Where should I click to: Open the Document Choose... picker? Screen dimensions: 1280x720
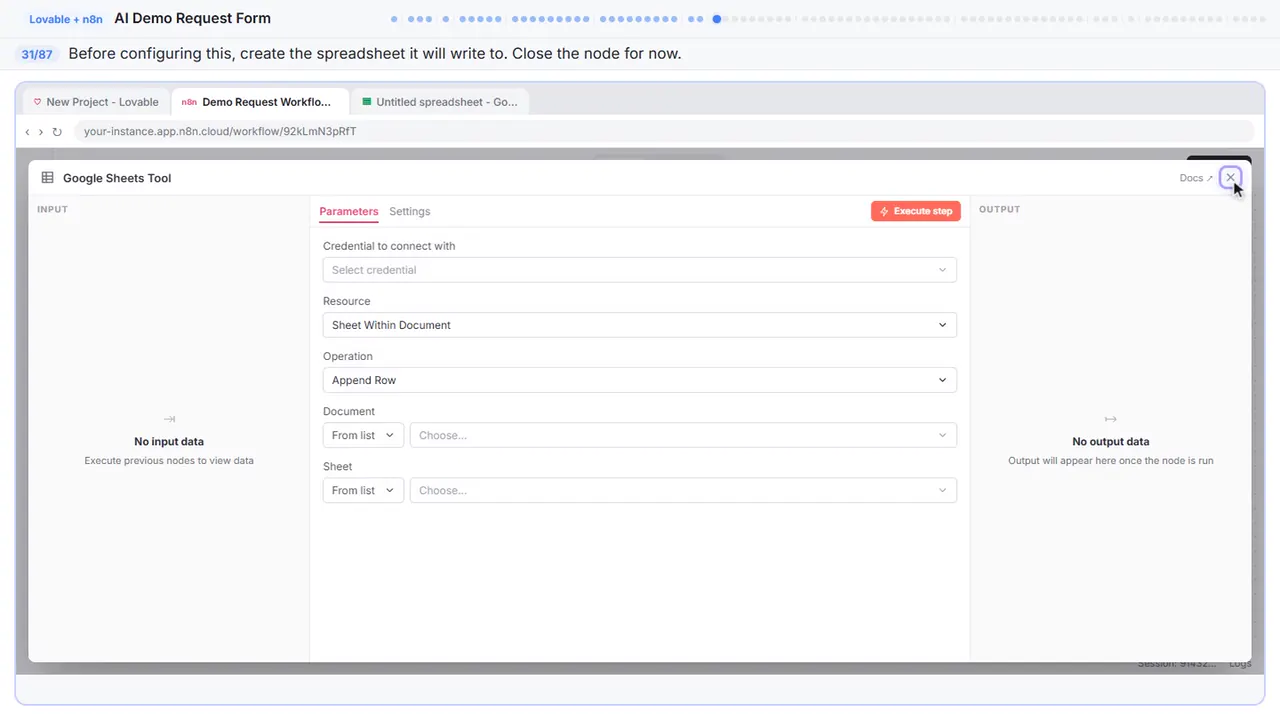tap(683, 435)
